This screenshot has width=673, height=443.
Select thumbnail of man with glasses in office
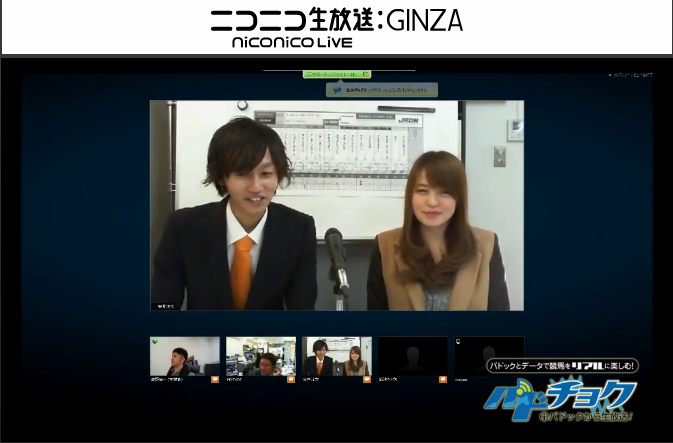[x=261, y=356]
